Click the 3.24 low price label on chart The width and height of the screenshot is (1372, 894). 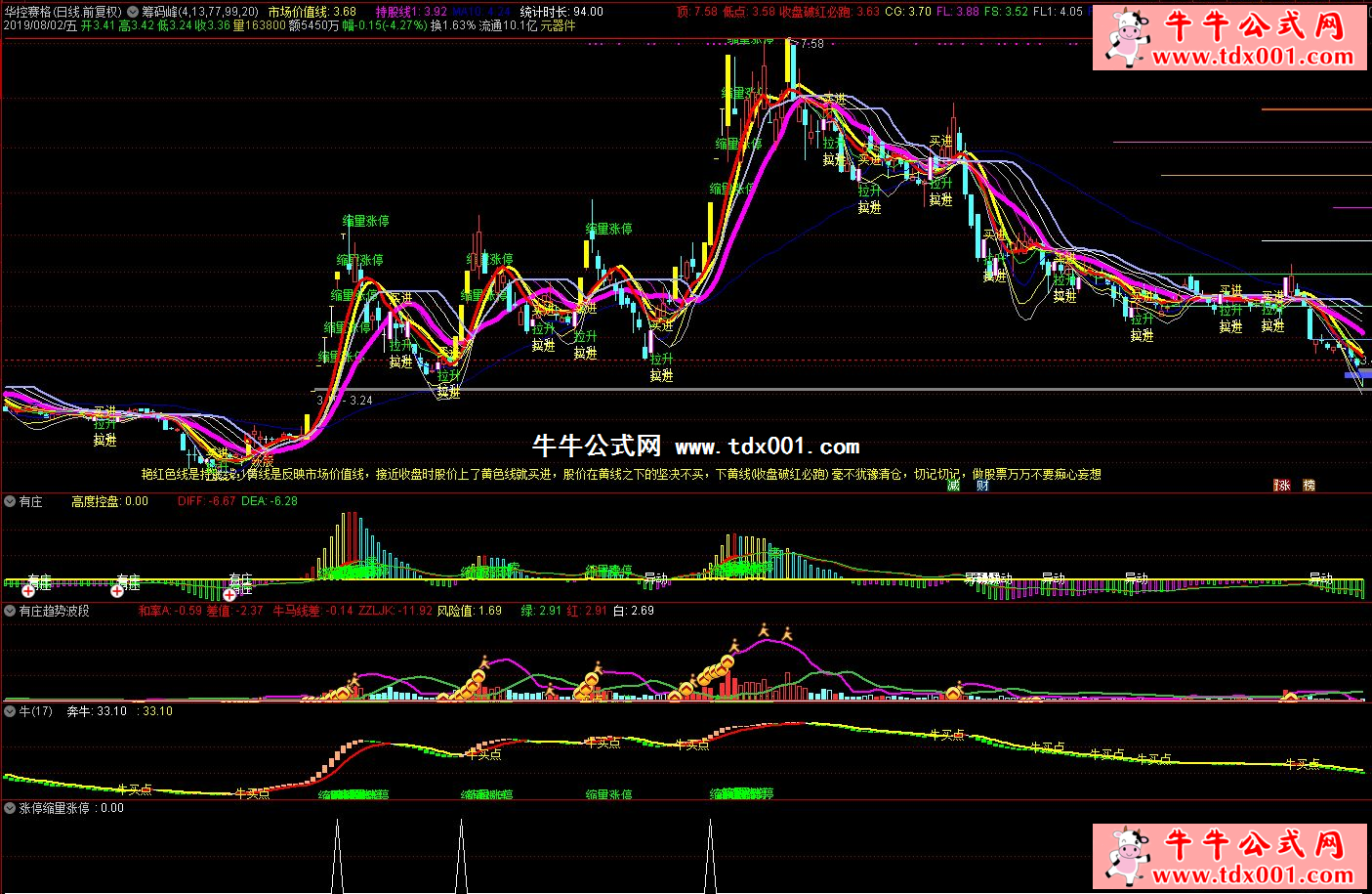click(360, 400)
